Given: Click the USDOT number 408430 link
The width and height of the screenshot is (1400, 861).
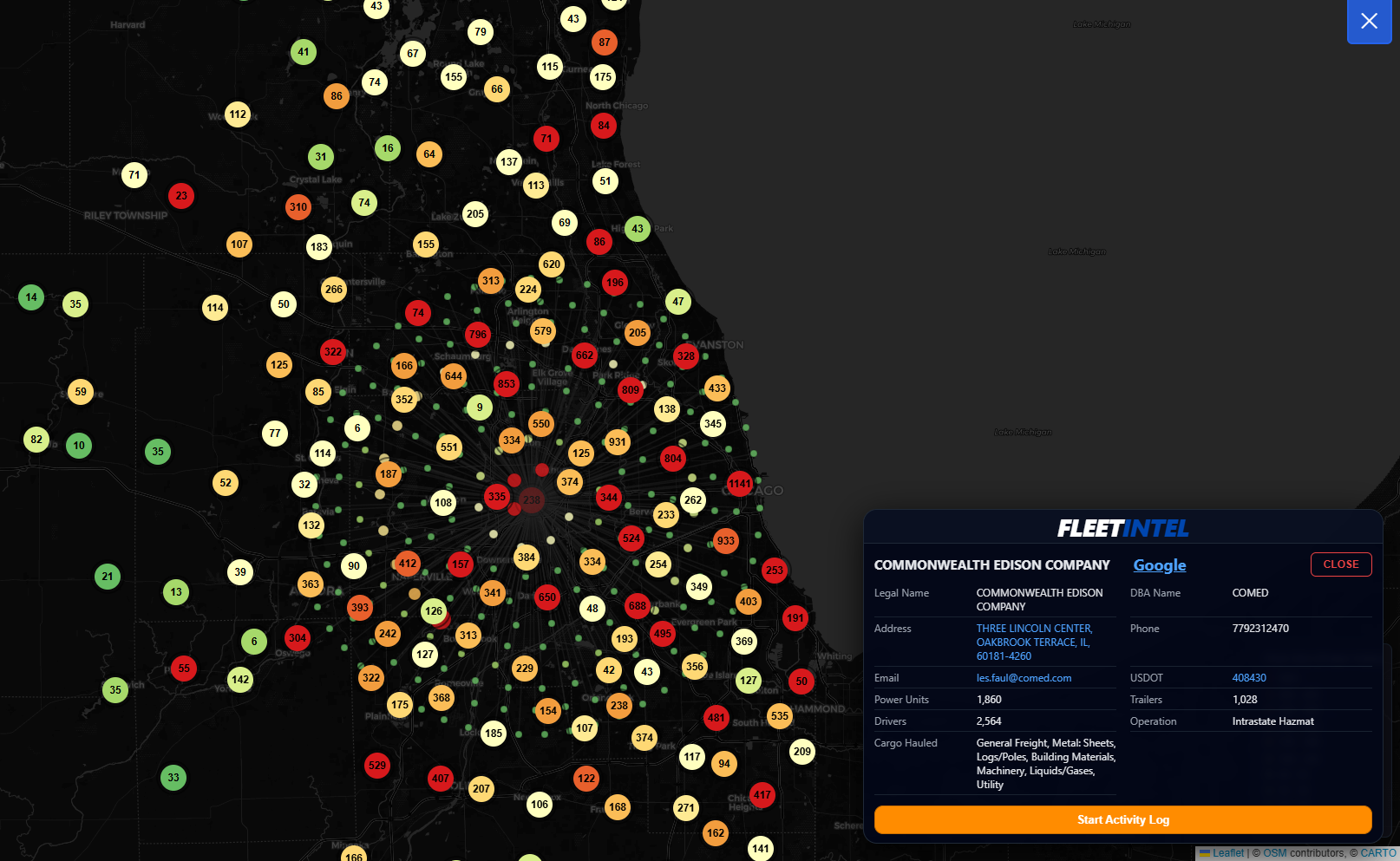Looking at the screenshot, I should tap(1249, 678).
